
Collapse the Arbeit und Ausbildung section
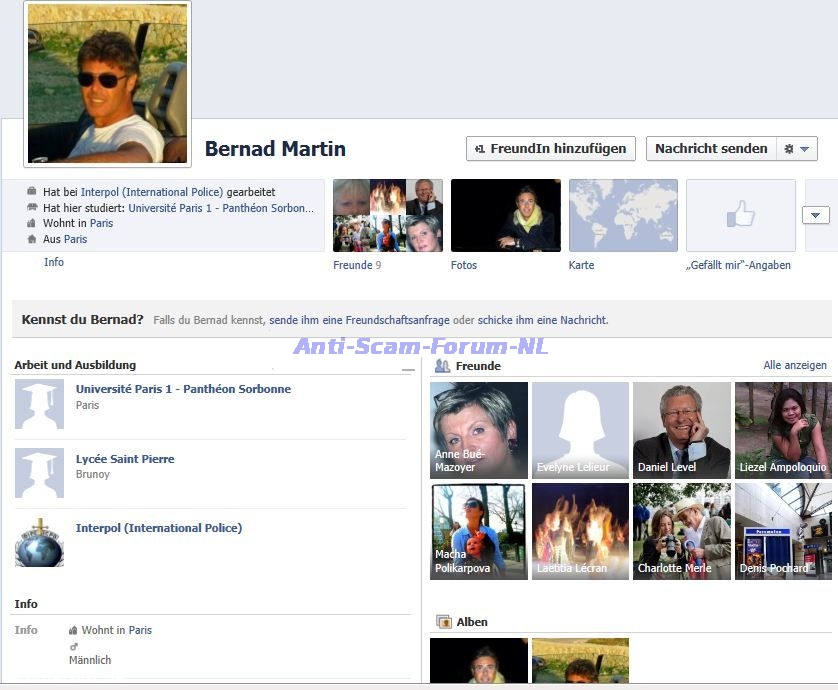pos(407,370)
